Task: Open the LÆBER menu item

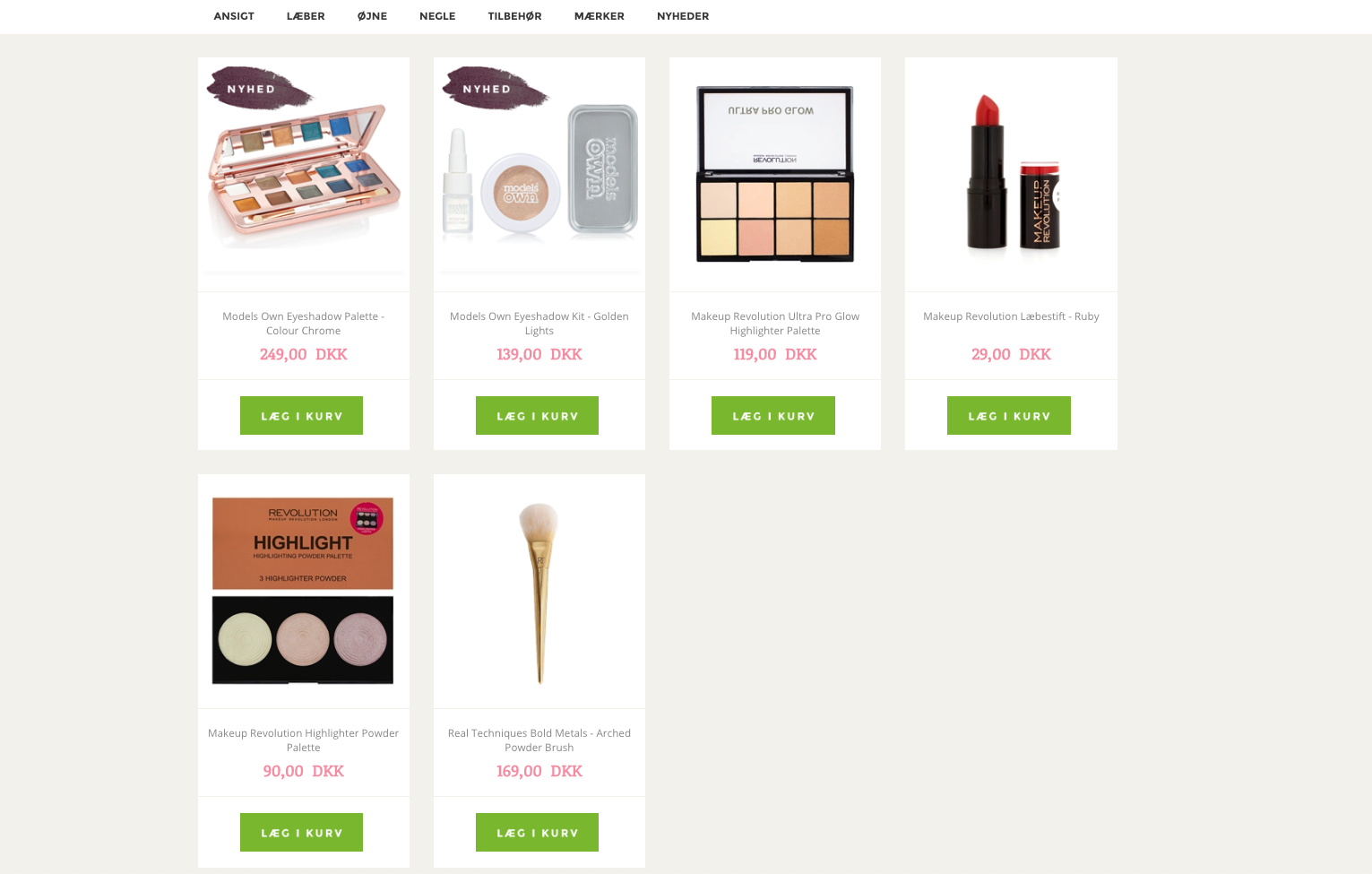Action: [x=306, y=16]
